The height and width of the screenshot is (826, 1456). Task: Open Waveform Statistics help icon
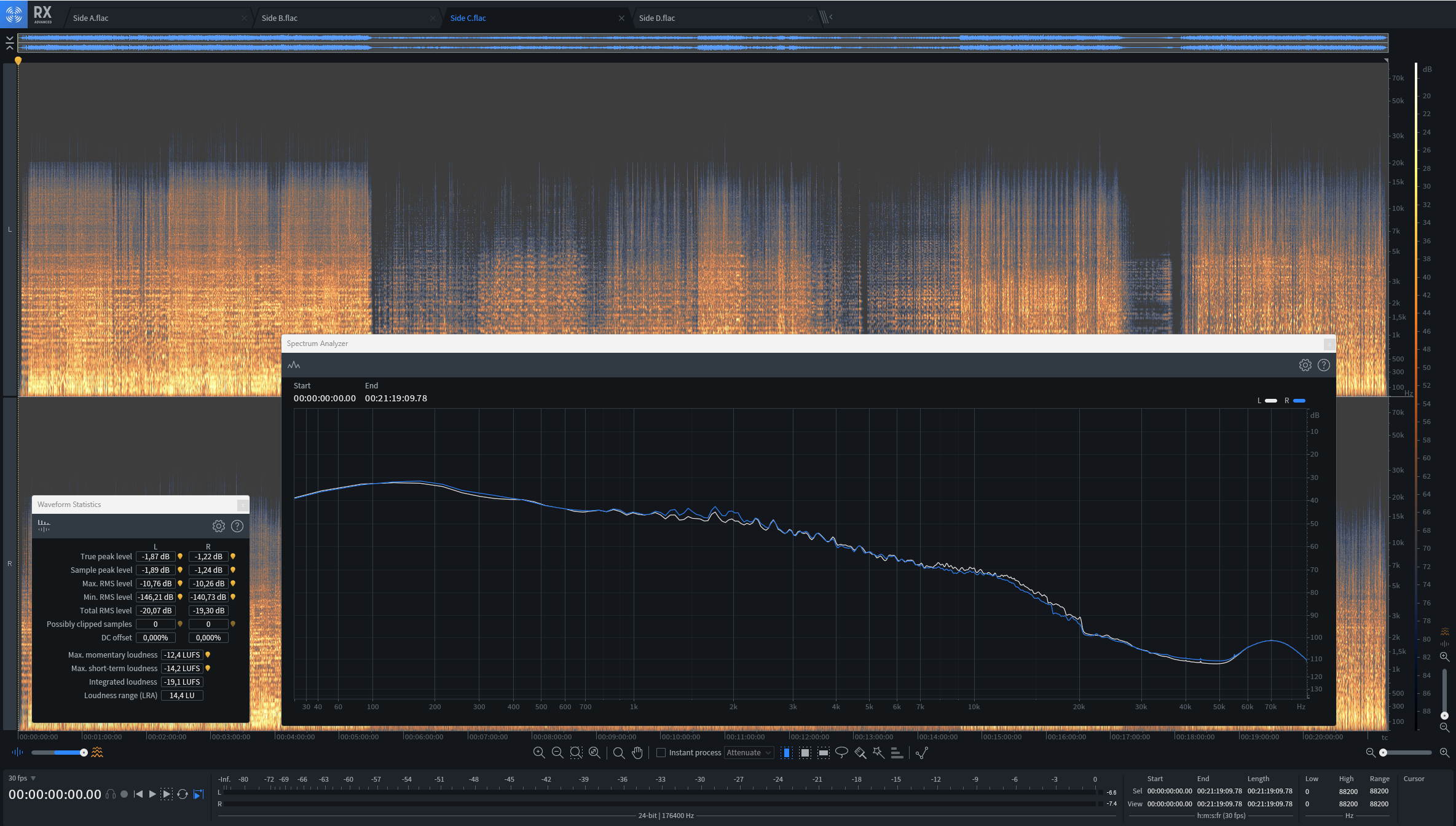point(237,526)
